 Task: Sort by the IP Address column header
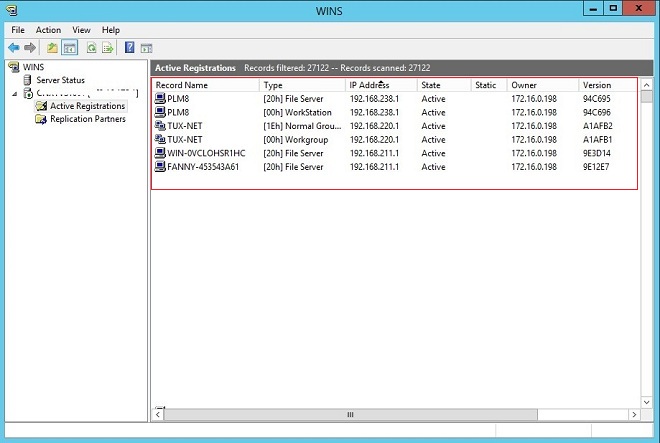(x=381, y=85)
